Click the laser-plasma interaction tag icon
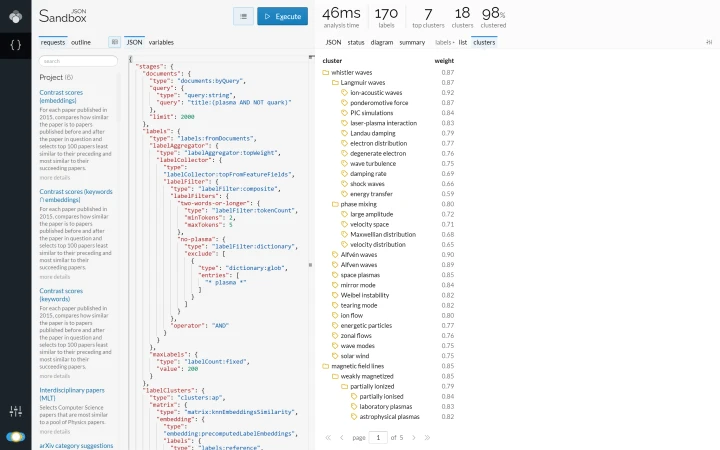720x450 pixels. tap(344, 123)
